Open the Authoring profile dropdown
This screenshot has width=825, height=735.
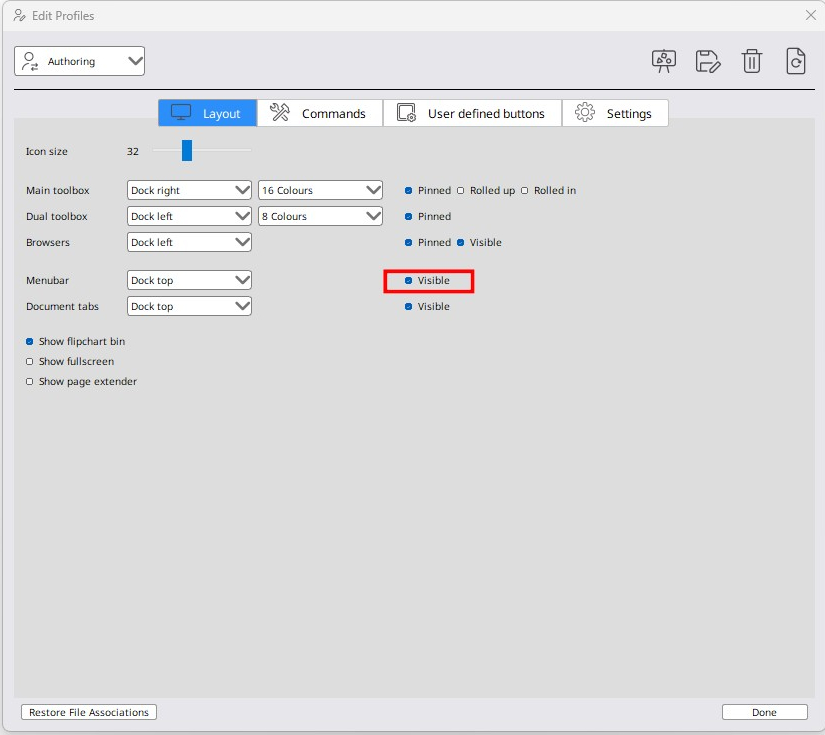pyautogui.click(x=80, y=61)
